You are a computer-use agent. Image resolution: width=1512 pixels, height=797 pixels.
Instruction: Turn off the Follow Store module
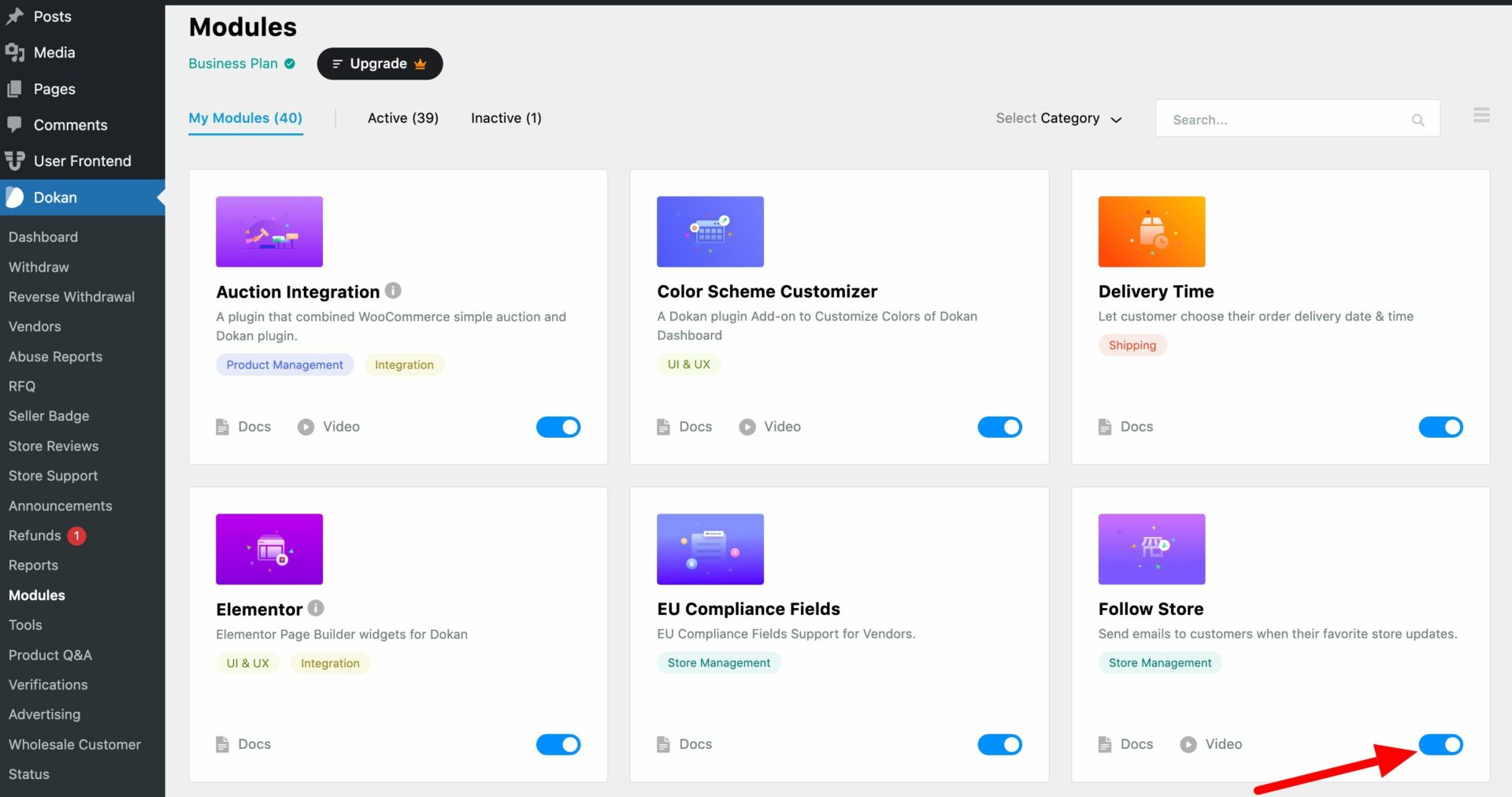[1440, 744]
